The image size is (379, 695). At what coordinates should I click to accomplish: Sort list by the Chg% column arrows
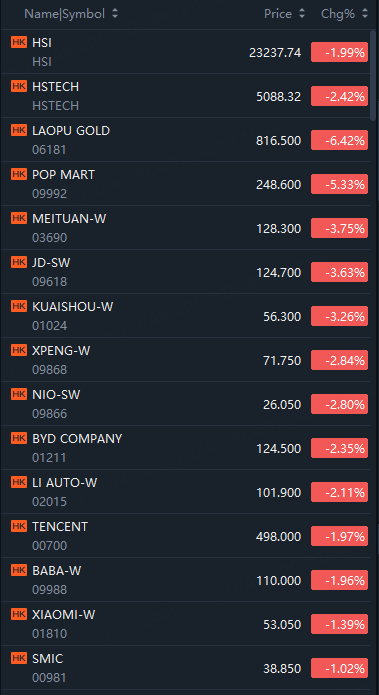pos(365,14)
